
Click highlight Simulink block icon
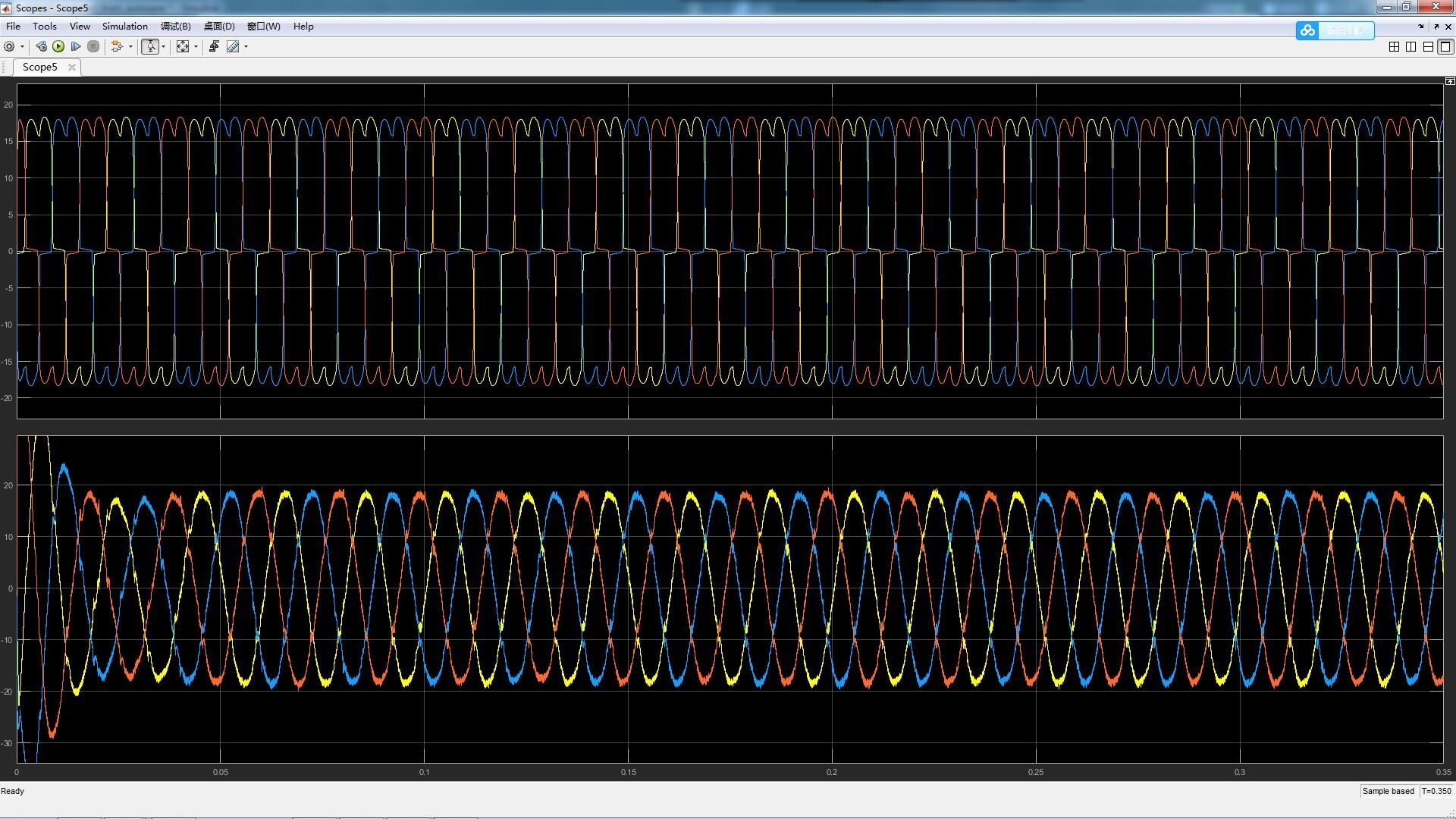coord(116,46)
